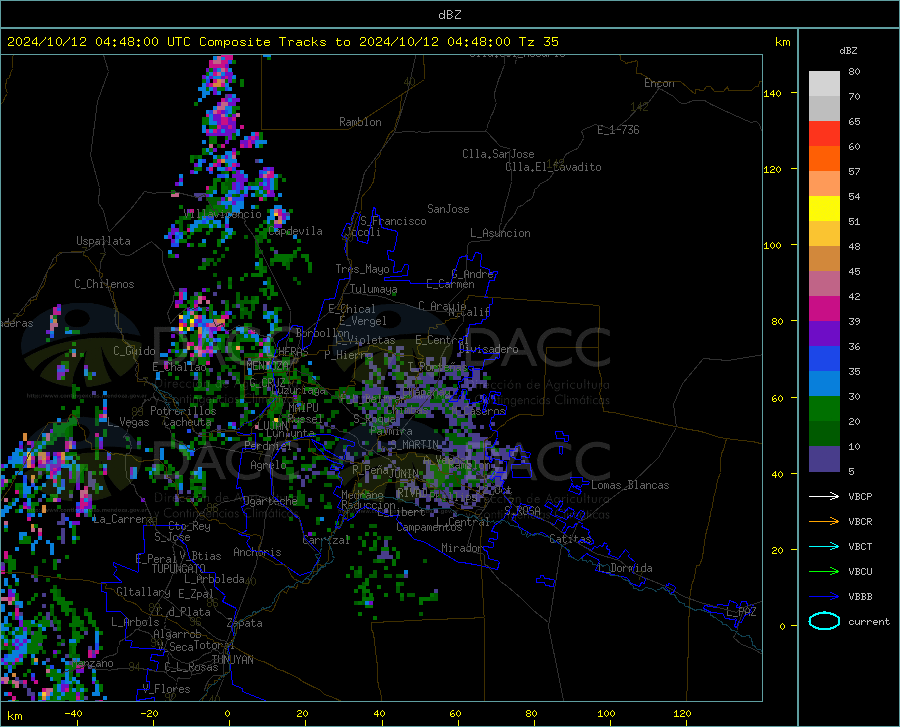Image resolution: width=900 pixels, height=727 pixels.
Task: Click the 'TUNUYAN' map label
Action: [x=232, y=660]
